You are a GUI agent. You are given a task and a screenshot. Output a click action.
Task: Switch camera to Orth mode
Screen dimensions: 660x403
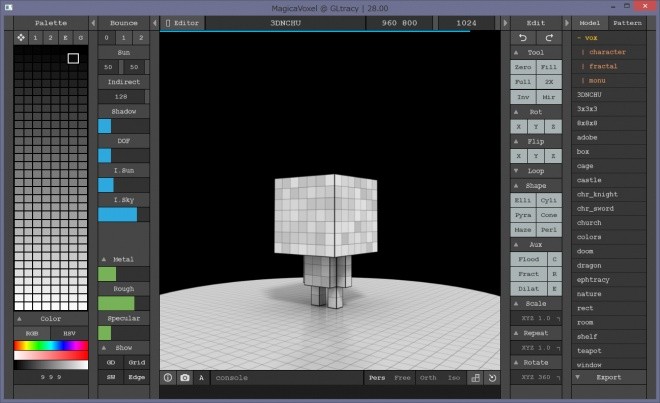tap(428, 378)
